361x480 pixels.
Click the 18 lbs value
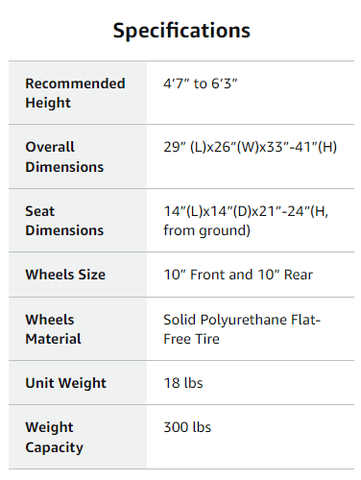pyautogui.click(x=183, y=383)
